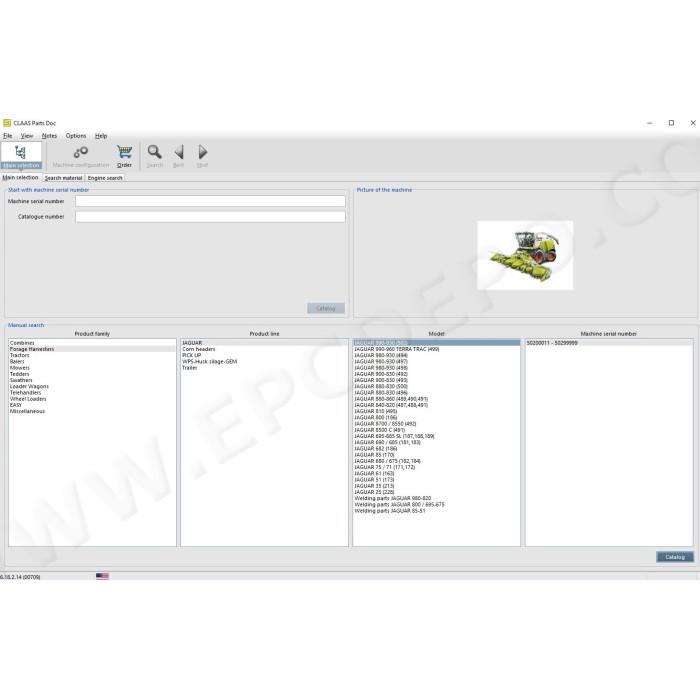700x700 pixels.
Task: Select Tractors in Product family
Action: tap(92, 355)
